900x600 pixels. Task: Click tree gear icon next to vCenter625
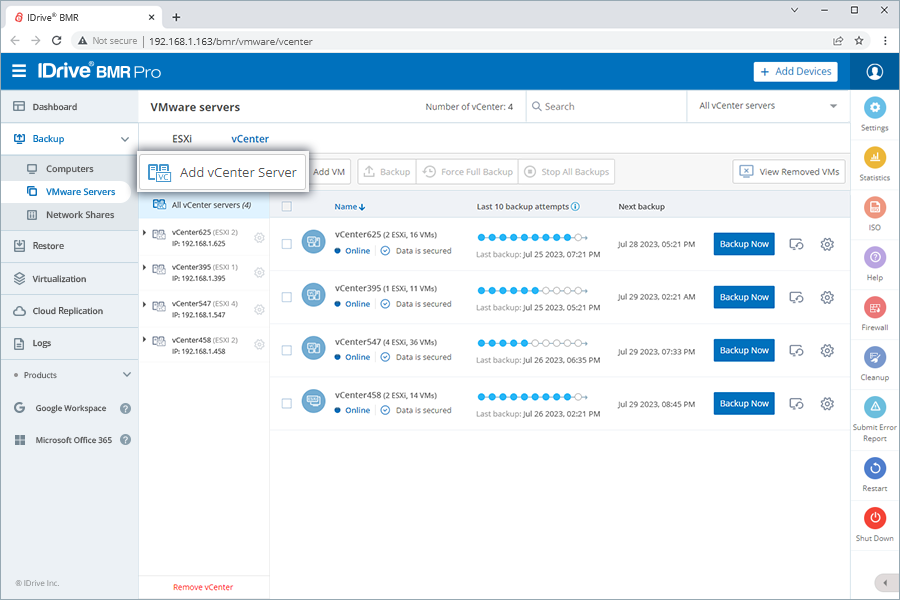(259, 238)
